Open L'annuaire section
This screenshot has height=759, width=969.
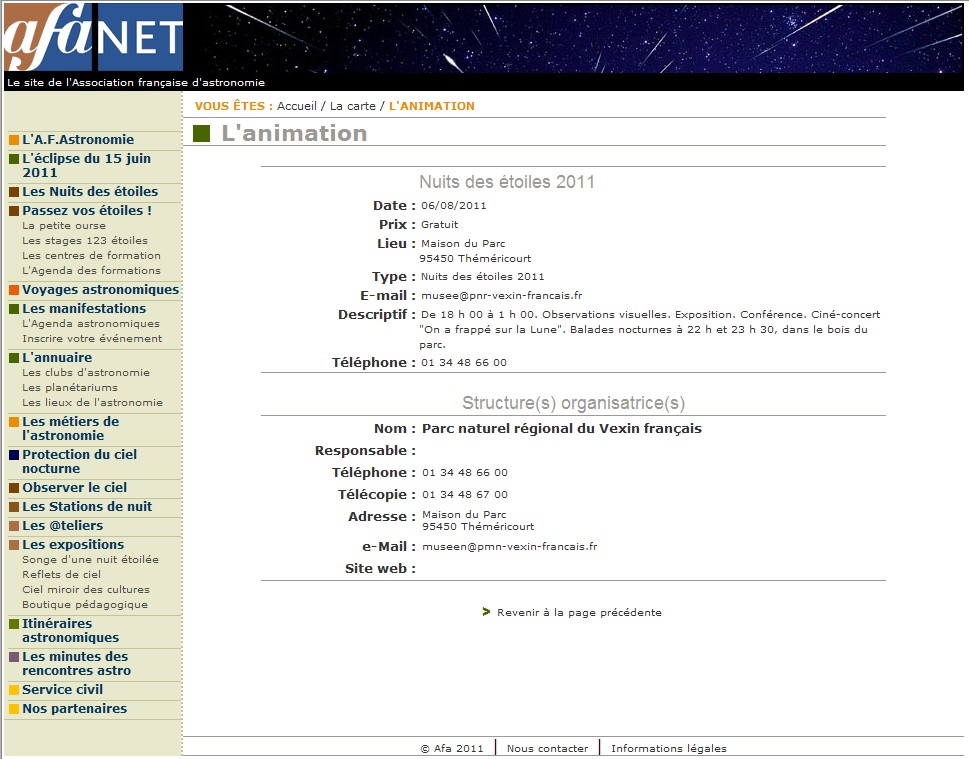click(57, 358)
